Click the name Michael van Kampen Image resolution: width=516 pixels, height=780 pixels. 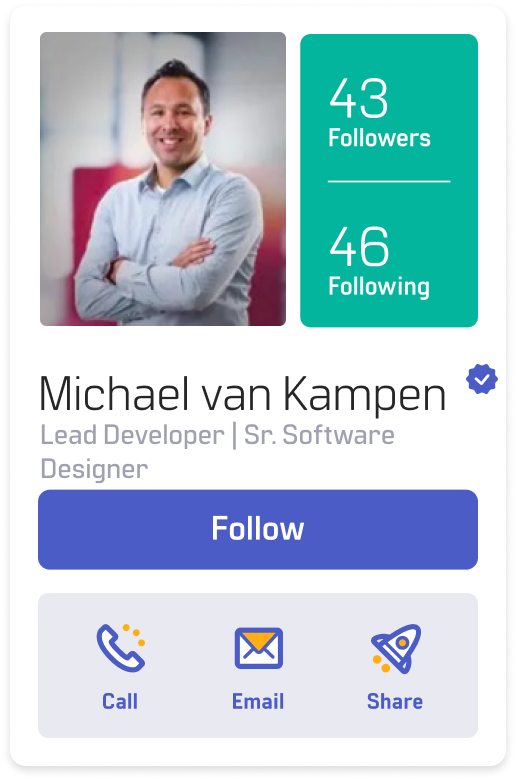pyautogui.click(x=243, y=394)
